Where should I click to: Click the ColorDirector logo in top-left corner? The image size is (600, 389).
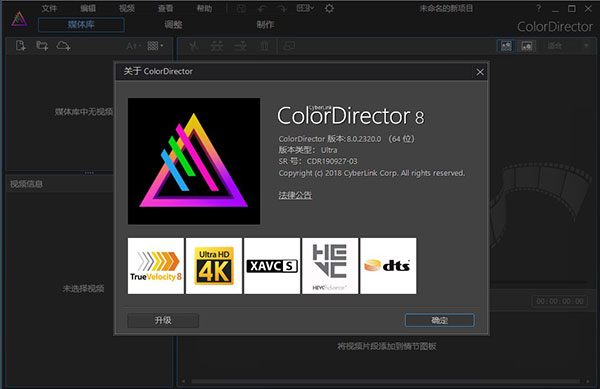click(x=19, y=19)
